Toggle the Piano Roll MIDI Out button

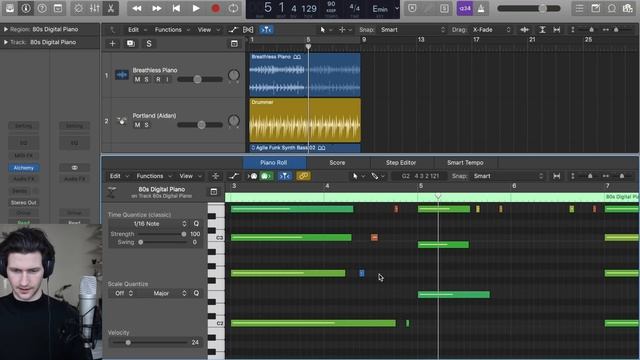pyautogui.click(x=266, y=176)
